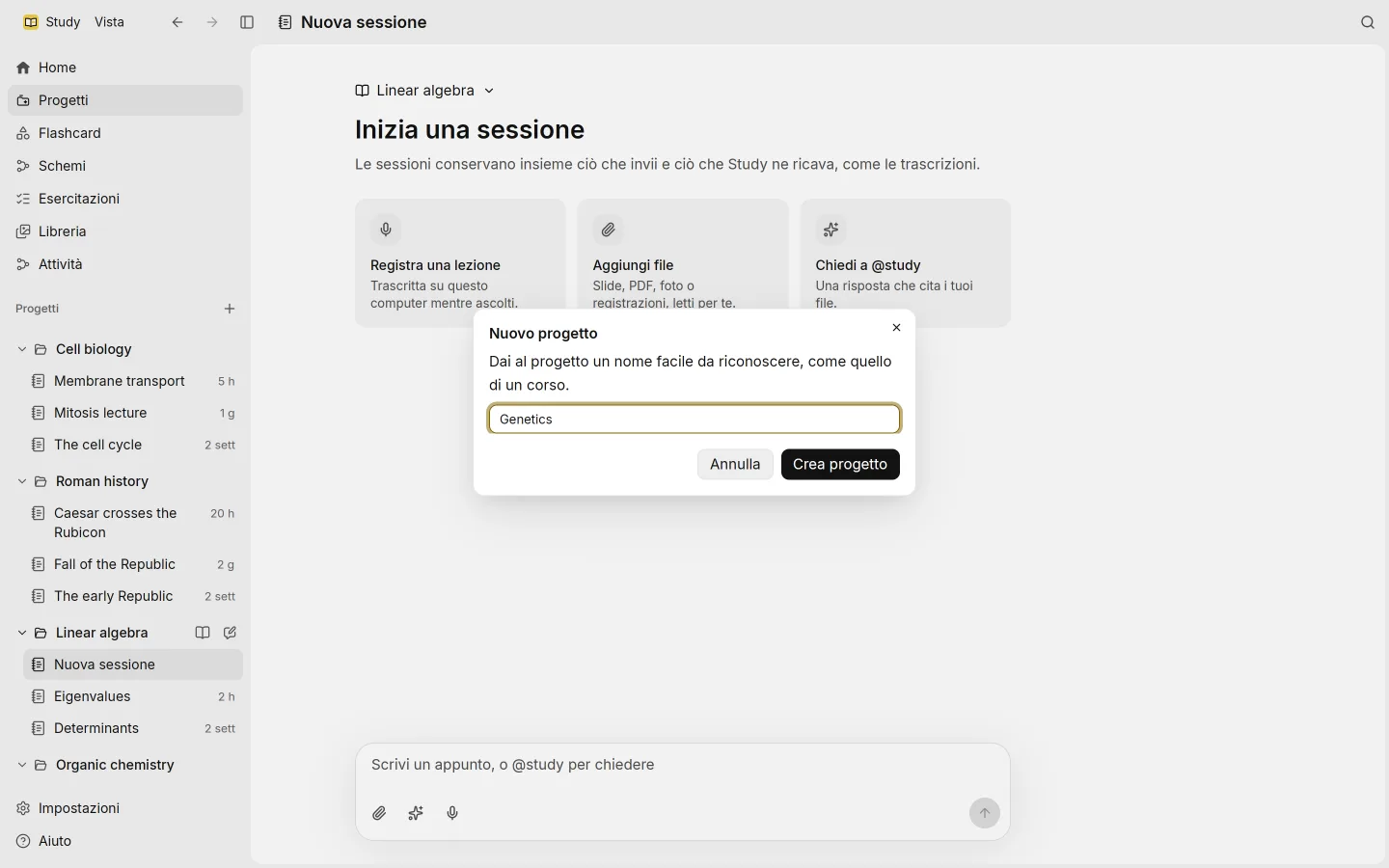Close the Nuovo progetto dialog

[x=896, y=328]
